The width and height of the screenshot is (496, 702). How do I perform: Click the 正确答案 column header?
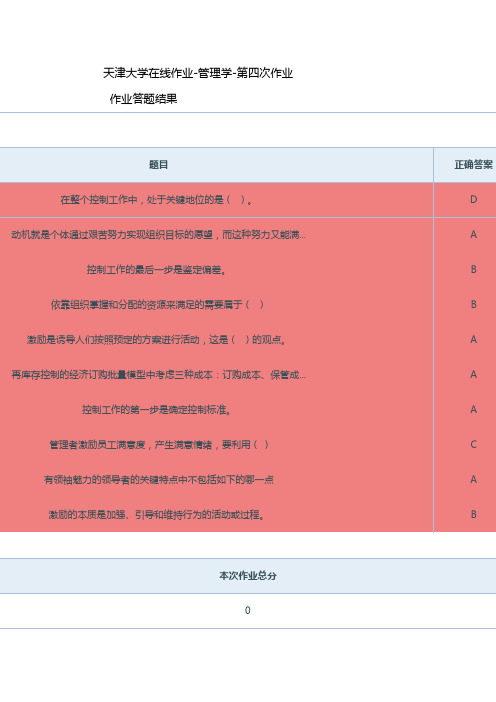tap(474, 165)
